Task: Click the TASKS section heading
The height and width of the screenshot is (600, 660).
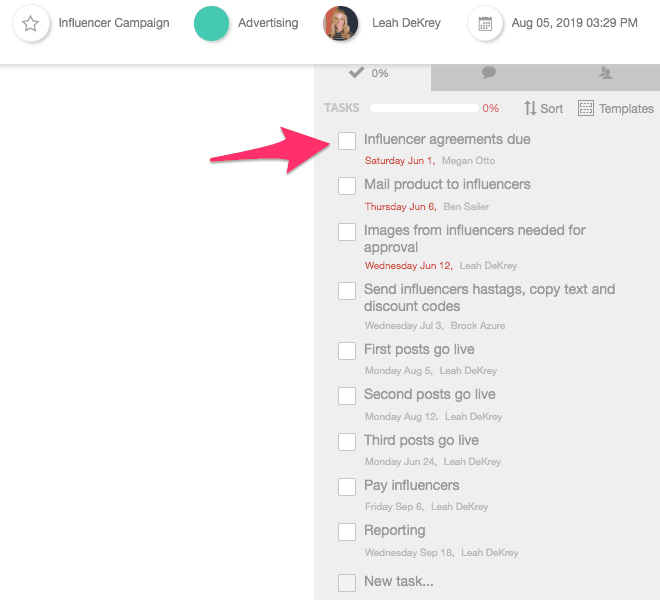Action: coord(341,108)
